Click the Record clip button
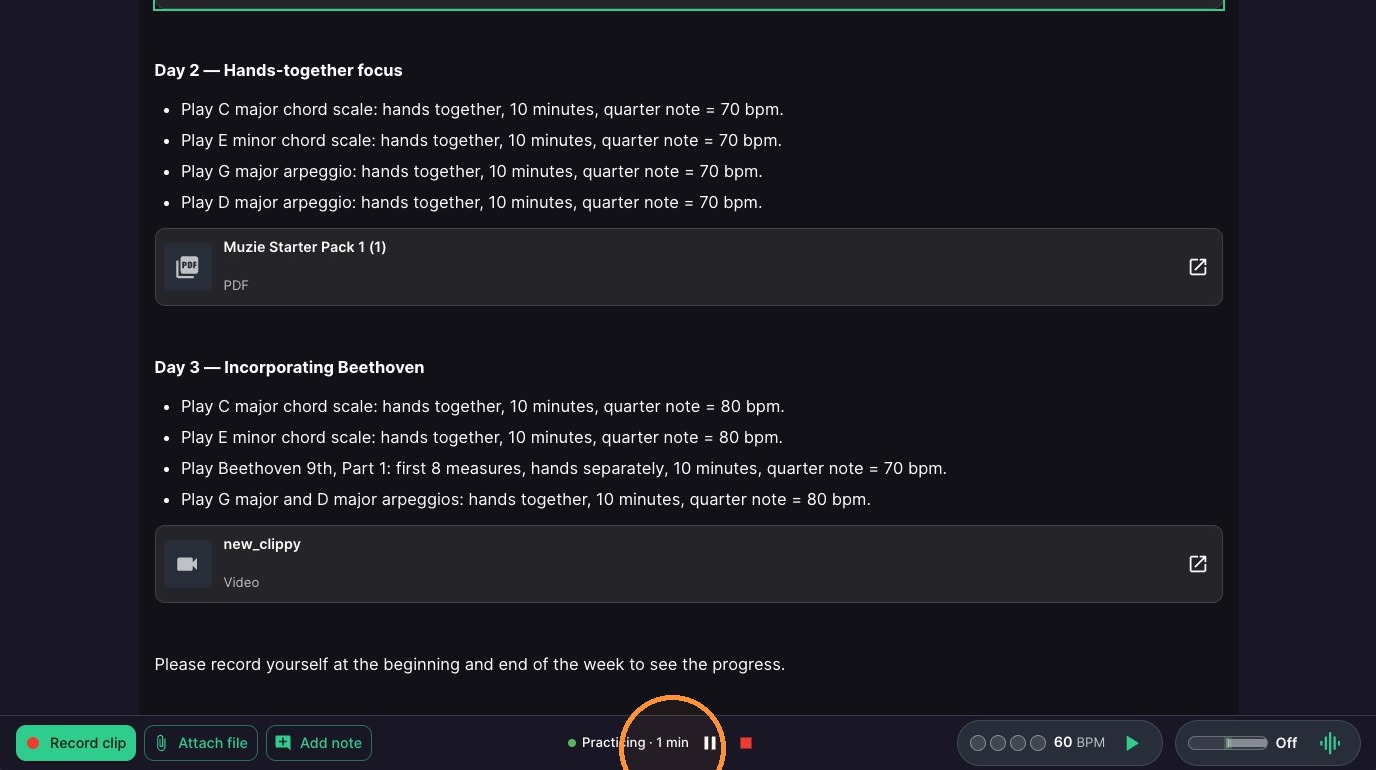The height and width of the screenshot is (770, 1376). tap(76, 743)
